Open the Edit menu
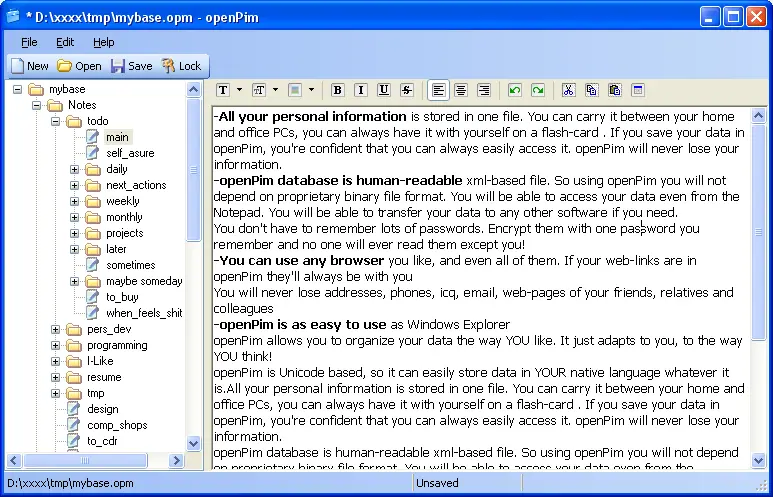Image resolution: width=773 pixels, height=497 pixels. [x=65, y=42]
